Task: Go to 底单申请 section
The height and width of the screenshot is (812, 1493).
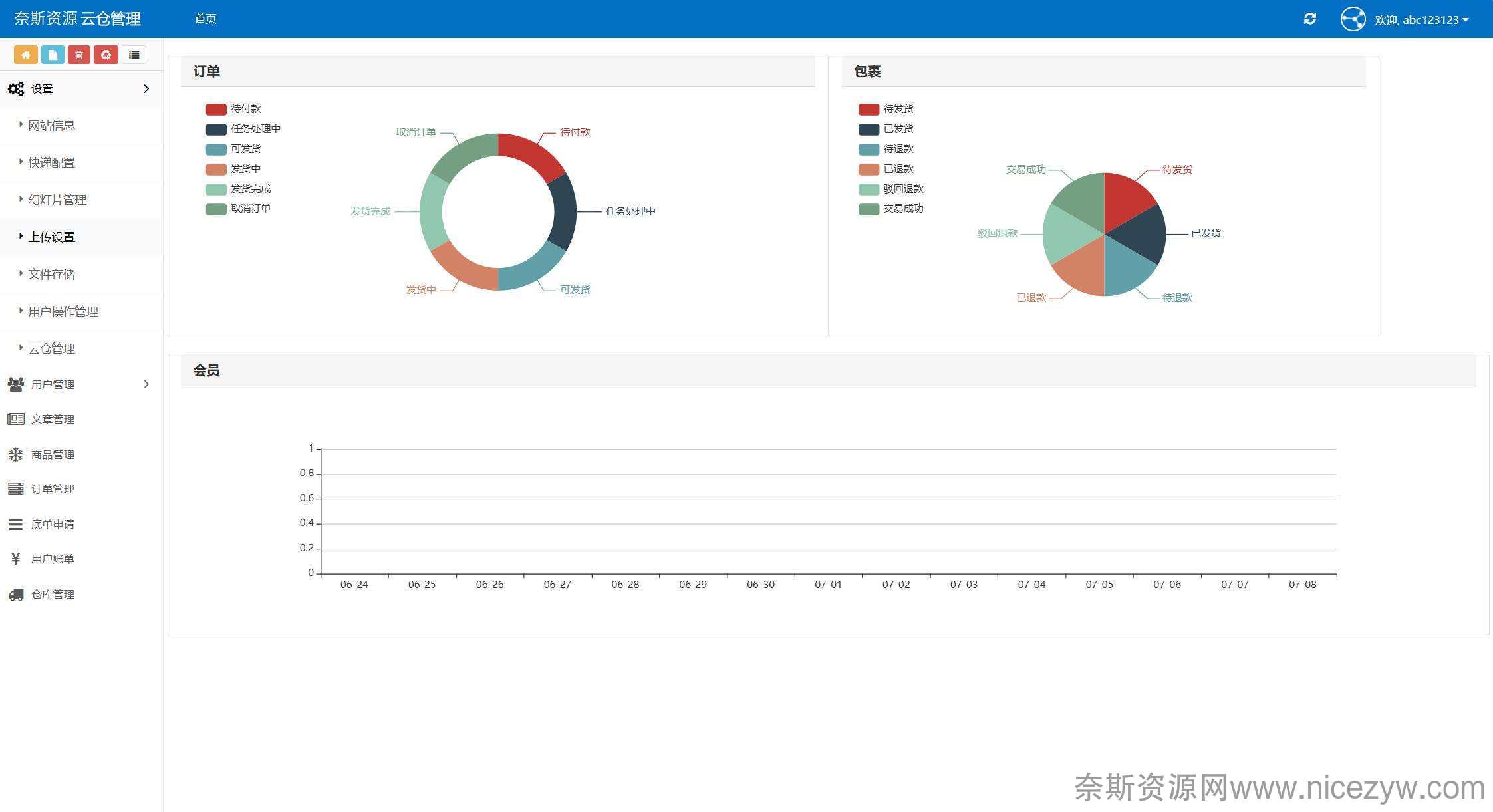Action: click(81, 524)
